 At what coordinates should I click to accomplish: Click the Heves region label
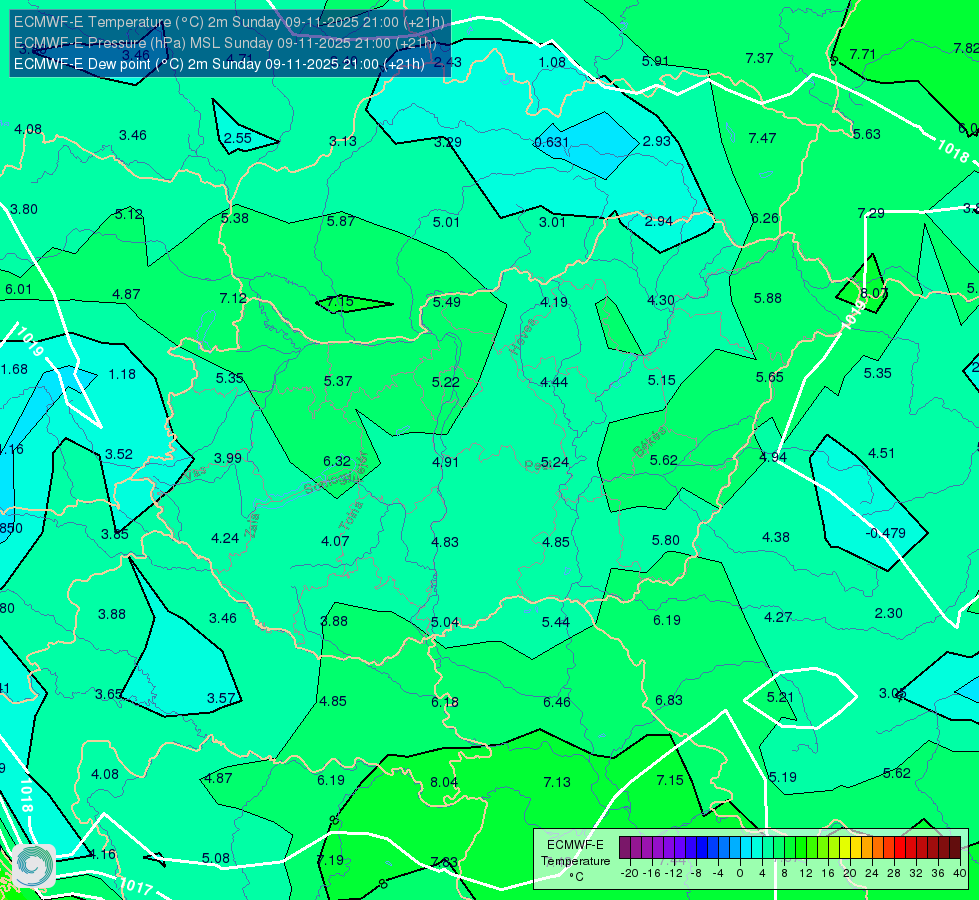[523, 336]
